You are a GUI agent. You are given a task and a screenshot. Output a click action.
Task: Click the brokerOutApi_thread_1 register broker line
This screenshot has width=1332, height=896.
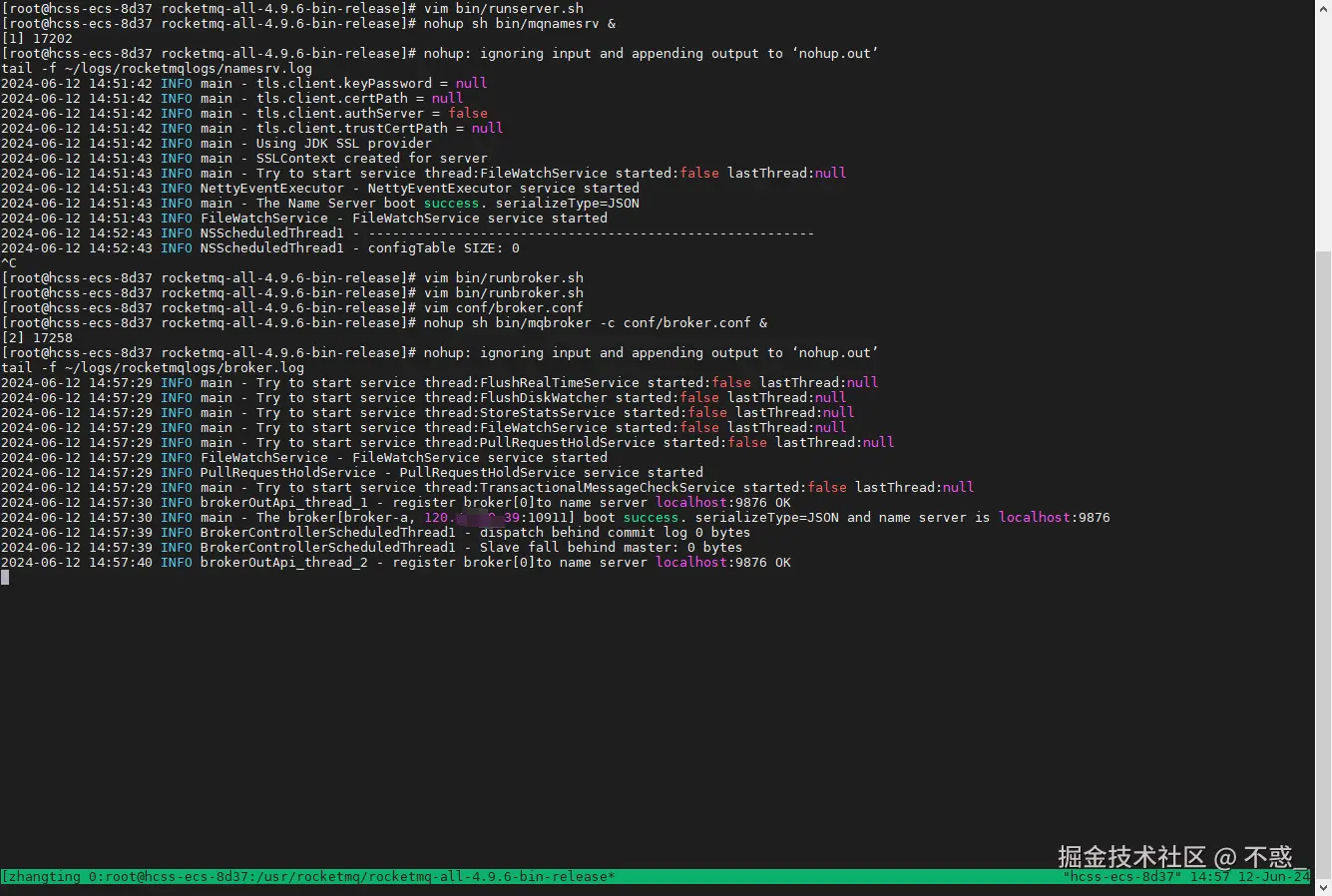pyautogui.click(x=396, y=502)
